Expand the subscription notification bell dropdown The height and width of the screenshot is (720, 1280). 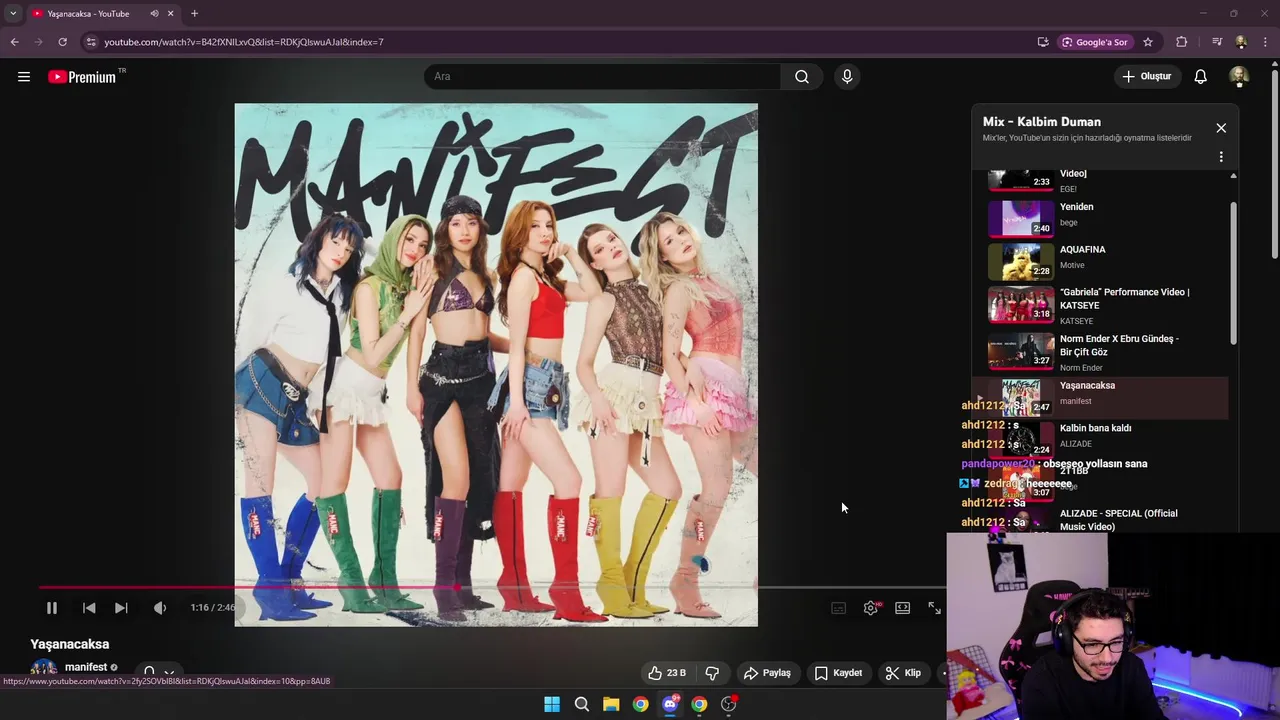click(158, 672)
